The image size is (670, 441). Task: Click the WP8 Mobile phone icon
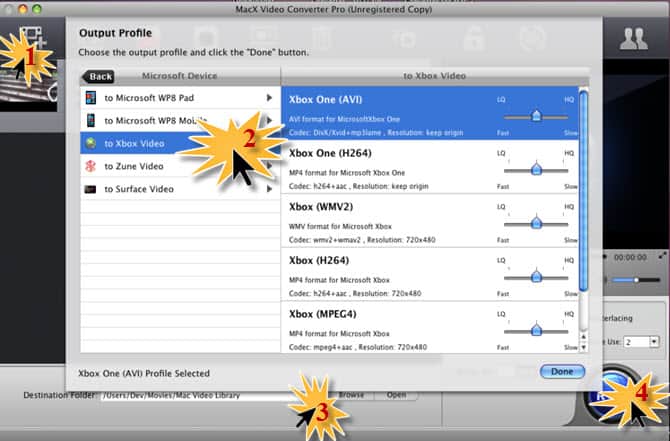click(91, 121)
